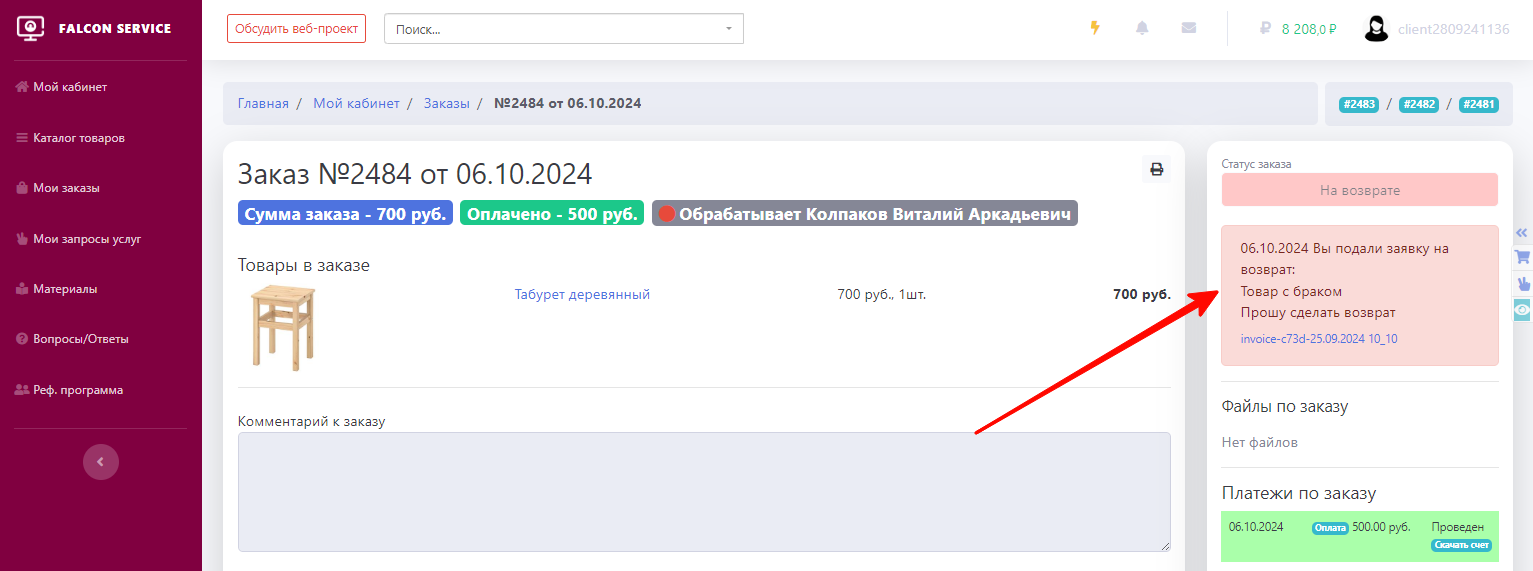Open Табурет деревянный product link
The width and height of the screenshot is (1533, 571).
tap(582, 294)
